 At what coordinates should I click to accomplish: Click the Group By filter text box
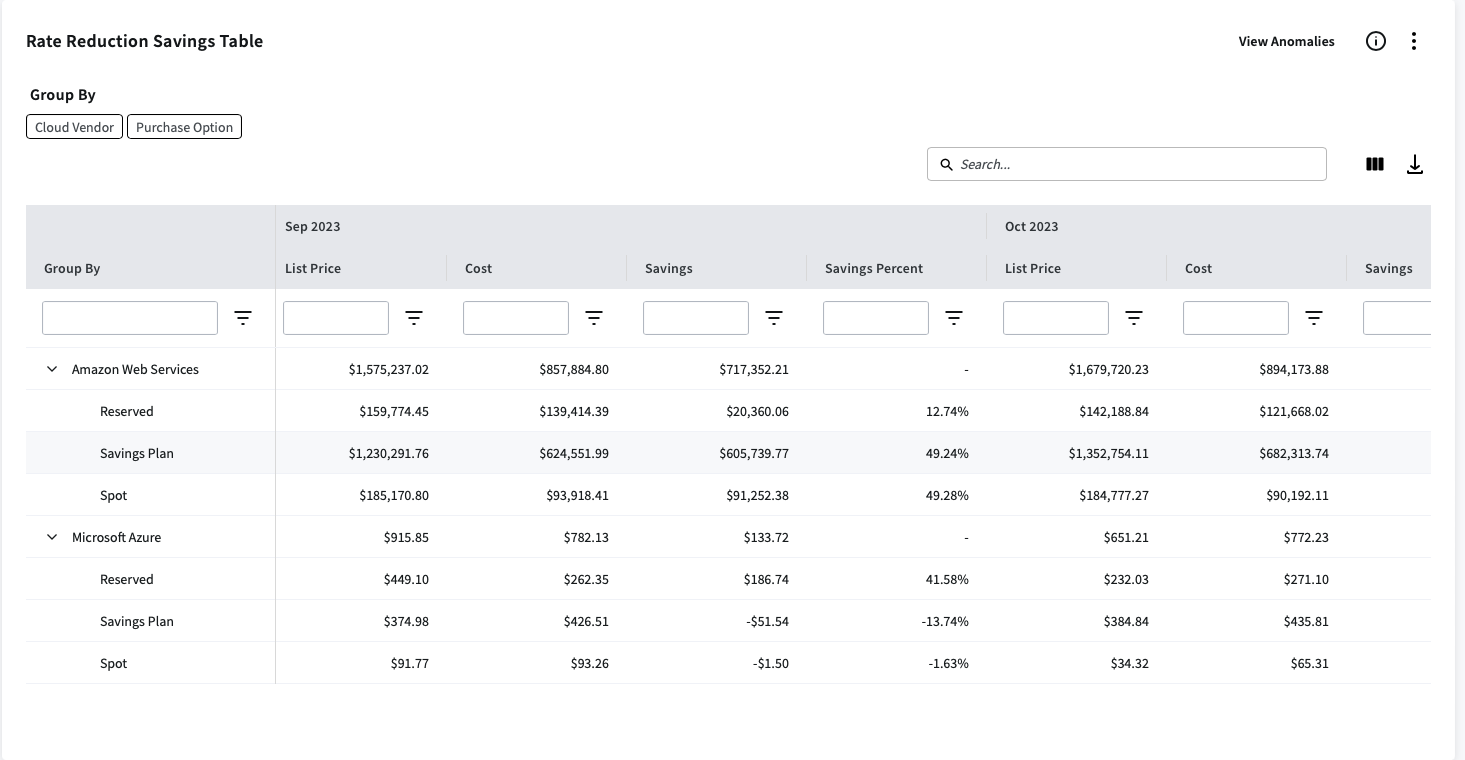pyautogui.click(x=130, y=318)
